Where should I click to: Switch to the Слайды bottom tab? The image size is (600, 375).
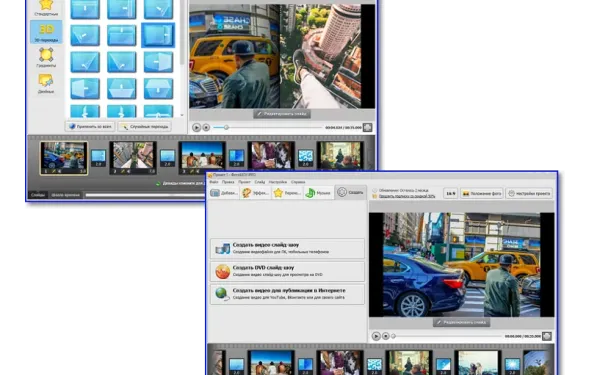pyautogui.click(x=38, y=195)
